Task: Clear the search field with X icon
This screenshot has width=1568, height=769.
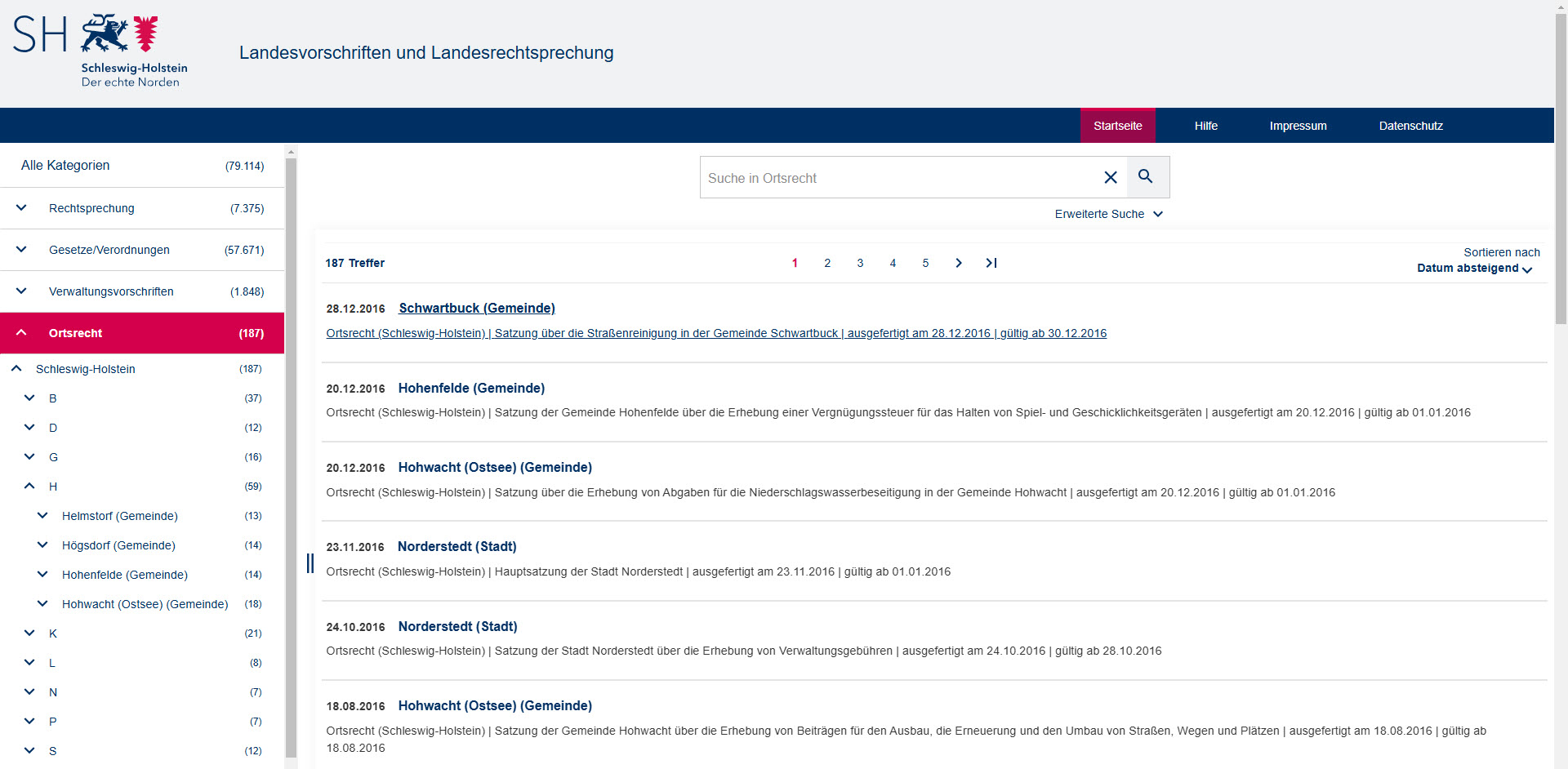Action: click(1111, 177)
